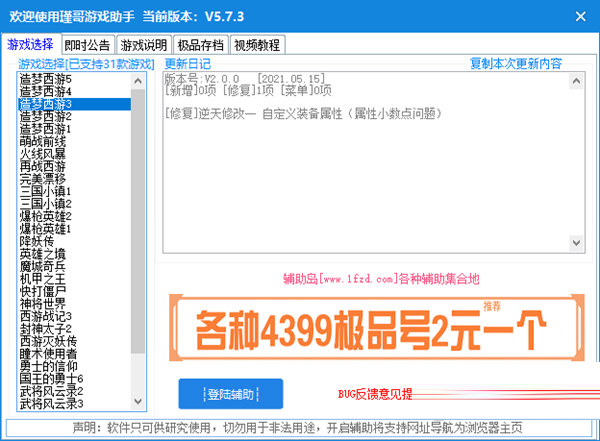Click the game list scrollbar thumb
This screenshot has height=441, width=600.
tap(138, 221)
